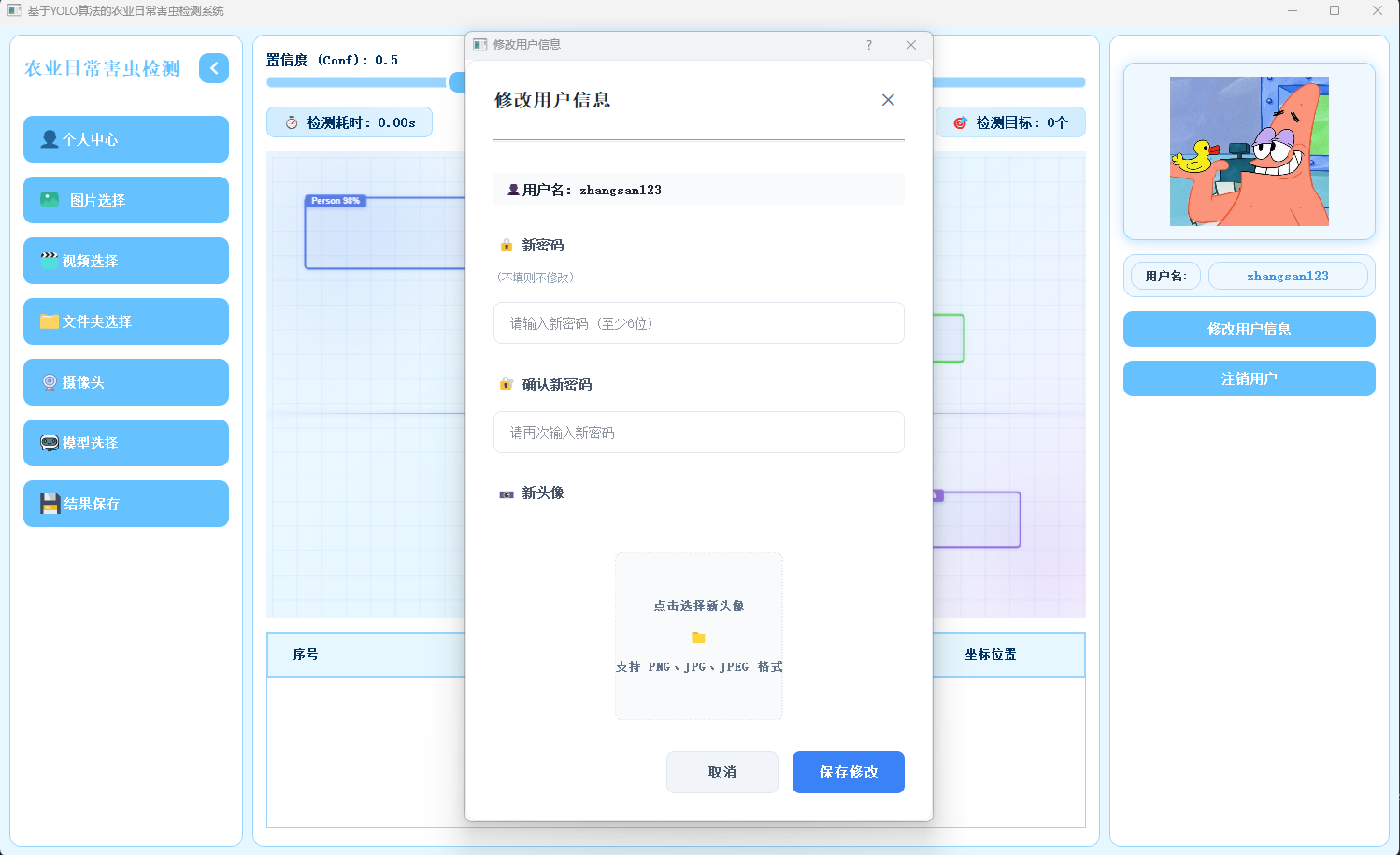Click the lock icon beside 新密码
Image resolution: width=1400 pixels, height=855 pixels.
506,245
